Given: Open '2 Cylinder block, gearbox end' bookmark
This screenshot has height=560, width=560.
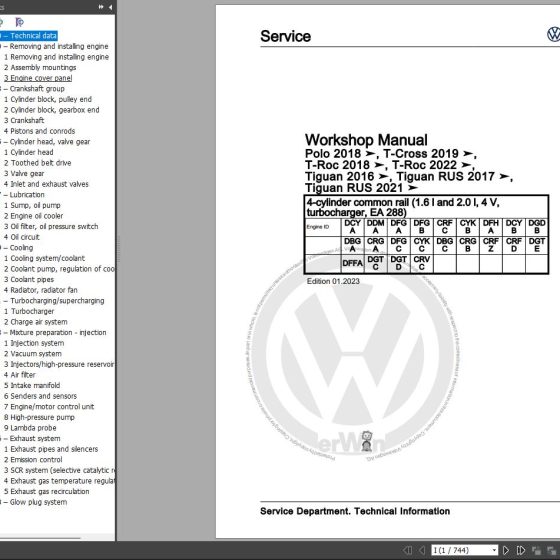Looking at the screenshot, I should [51, 110].
